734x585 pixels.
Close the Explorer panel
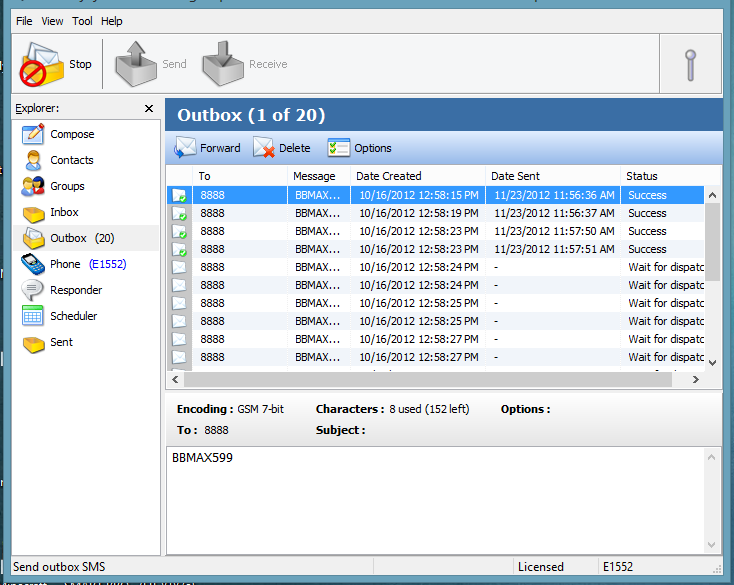[x=149, y=108]
